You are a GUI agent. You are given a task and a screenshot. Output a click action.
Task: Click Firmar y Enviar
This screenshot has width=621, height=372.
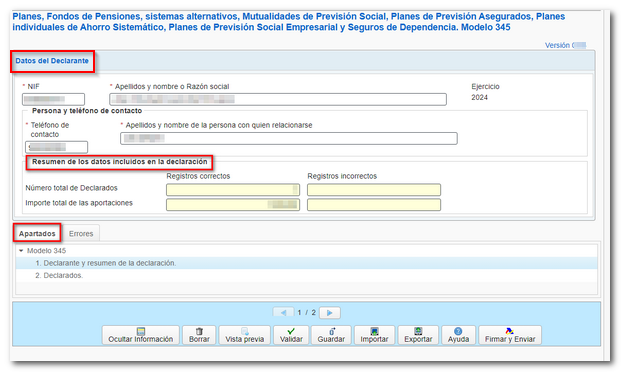[x=510, y=335]
